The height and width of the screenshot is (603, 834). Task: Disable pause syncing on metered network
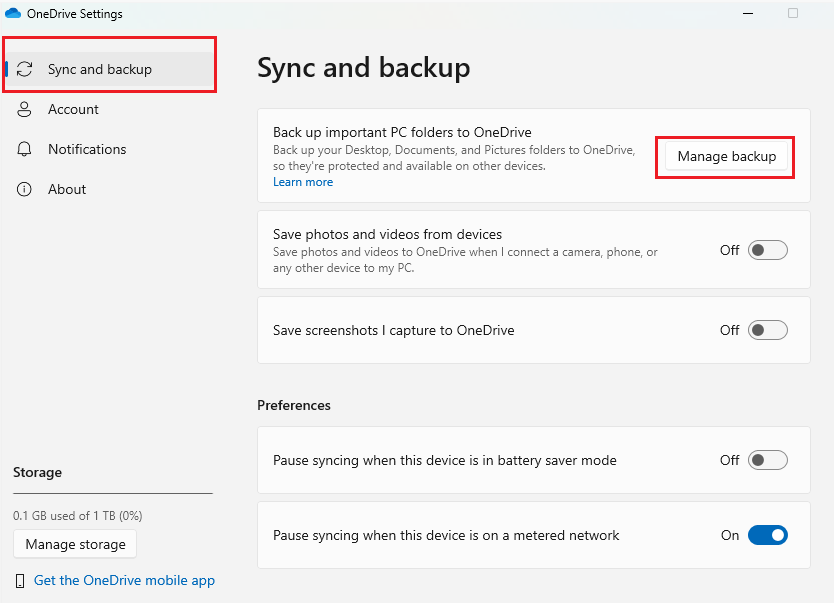(x=768, y=535)
